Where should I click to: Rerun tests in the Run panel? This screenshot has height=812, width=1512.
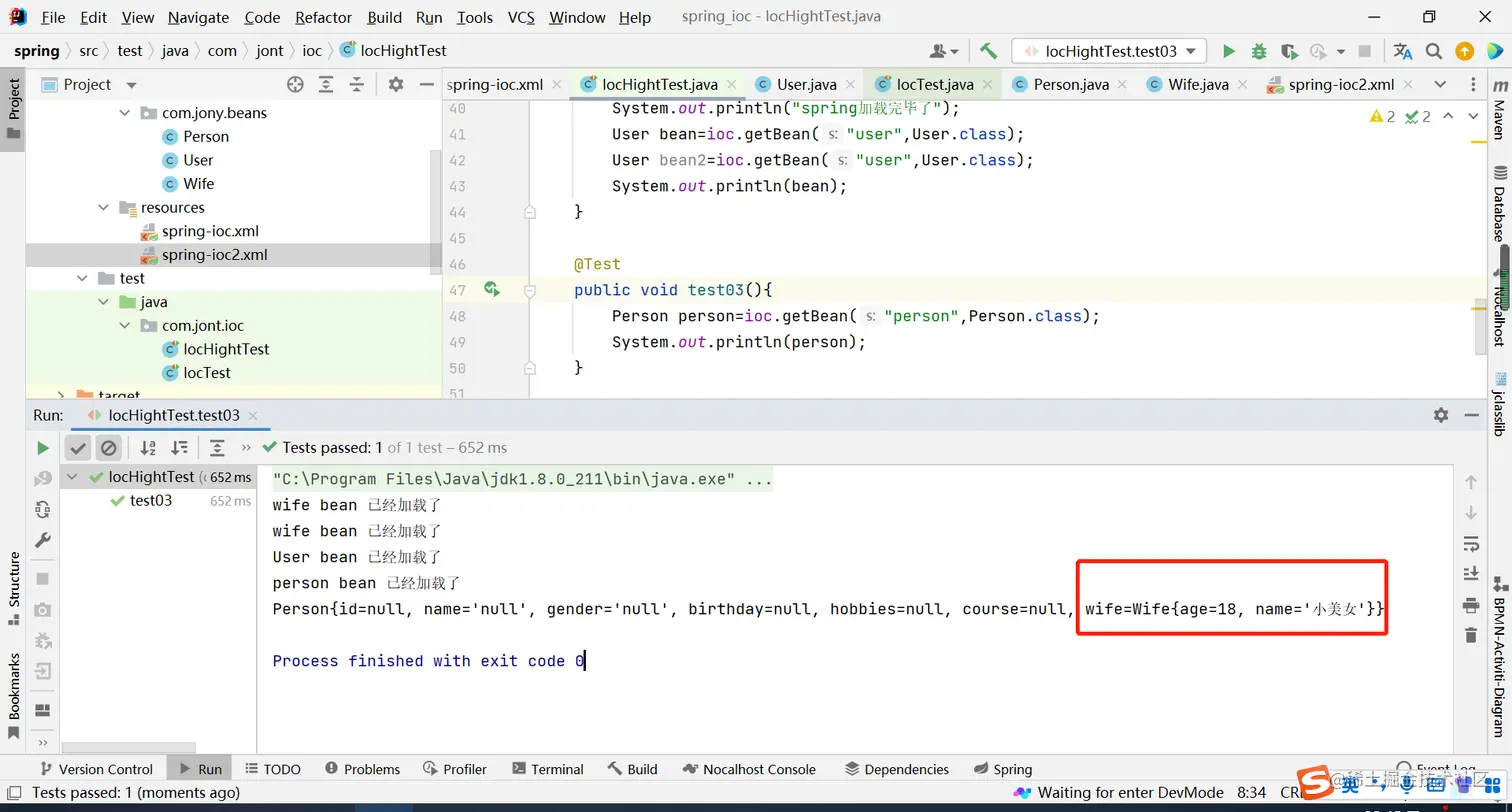(42, 448)
